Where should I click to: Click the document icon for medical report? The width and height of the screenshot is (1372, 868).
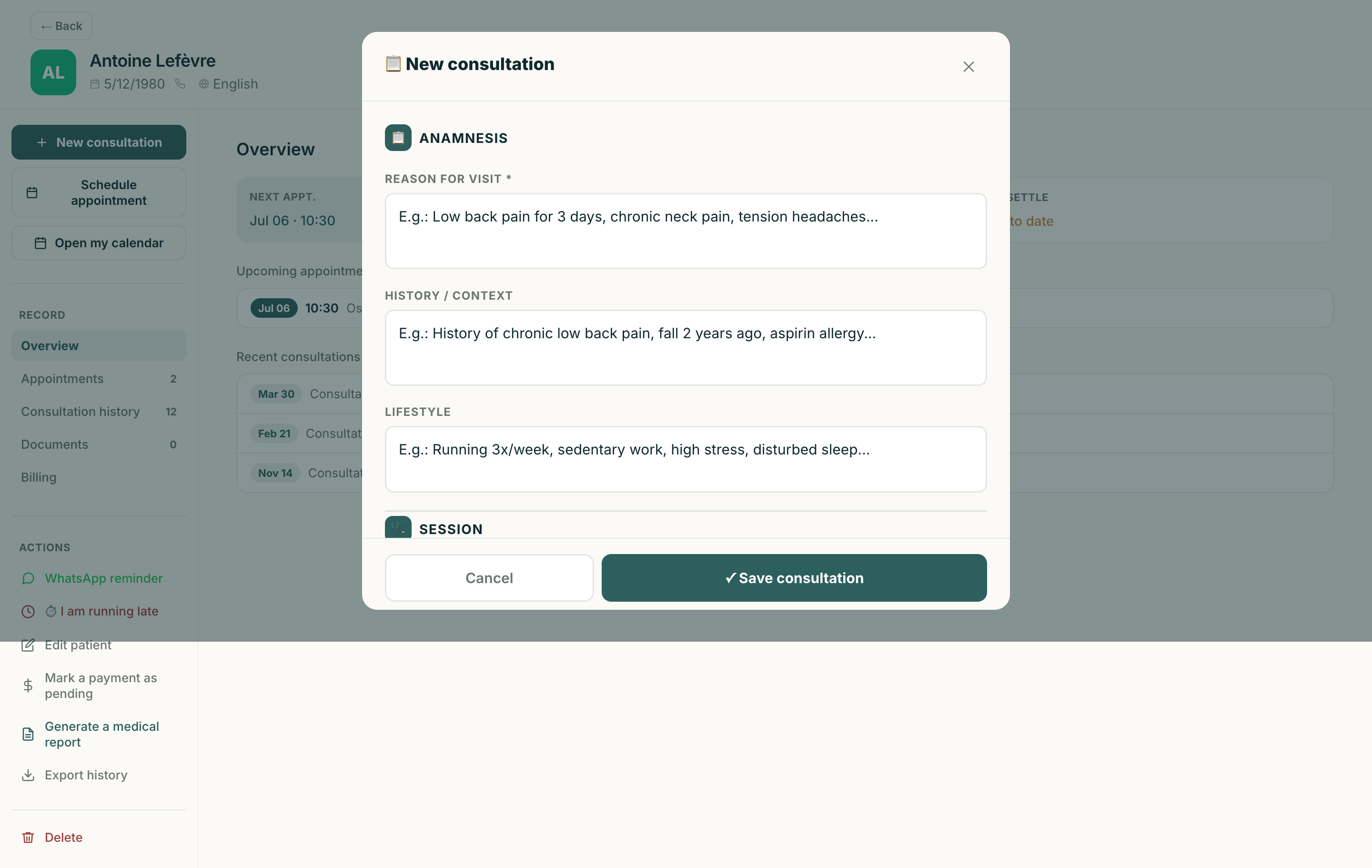[28, 734]
